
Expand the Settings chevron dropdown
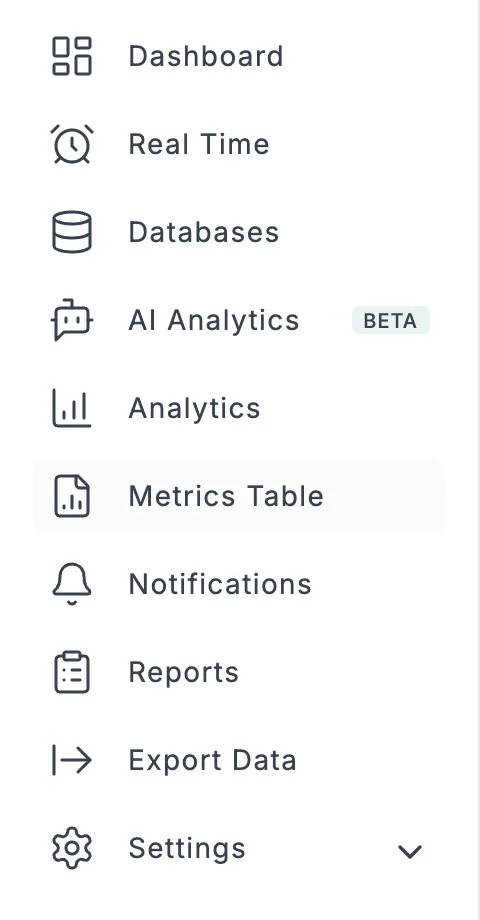(410, 851)
